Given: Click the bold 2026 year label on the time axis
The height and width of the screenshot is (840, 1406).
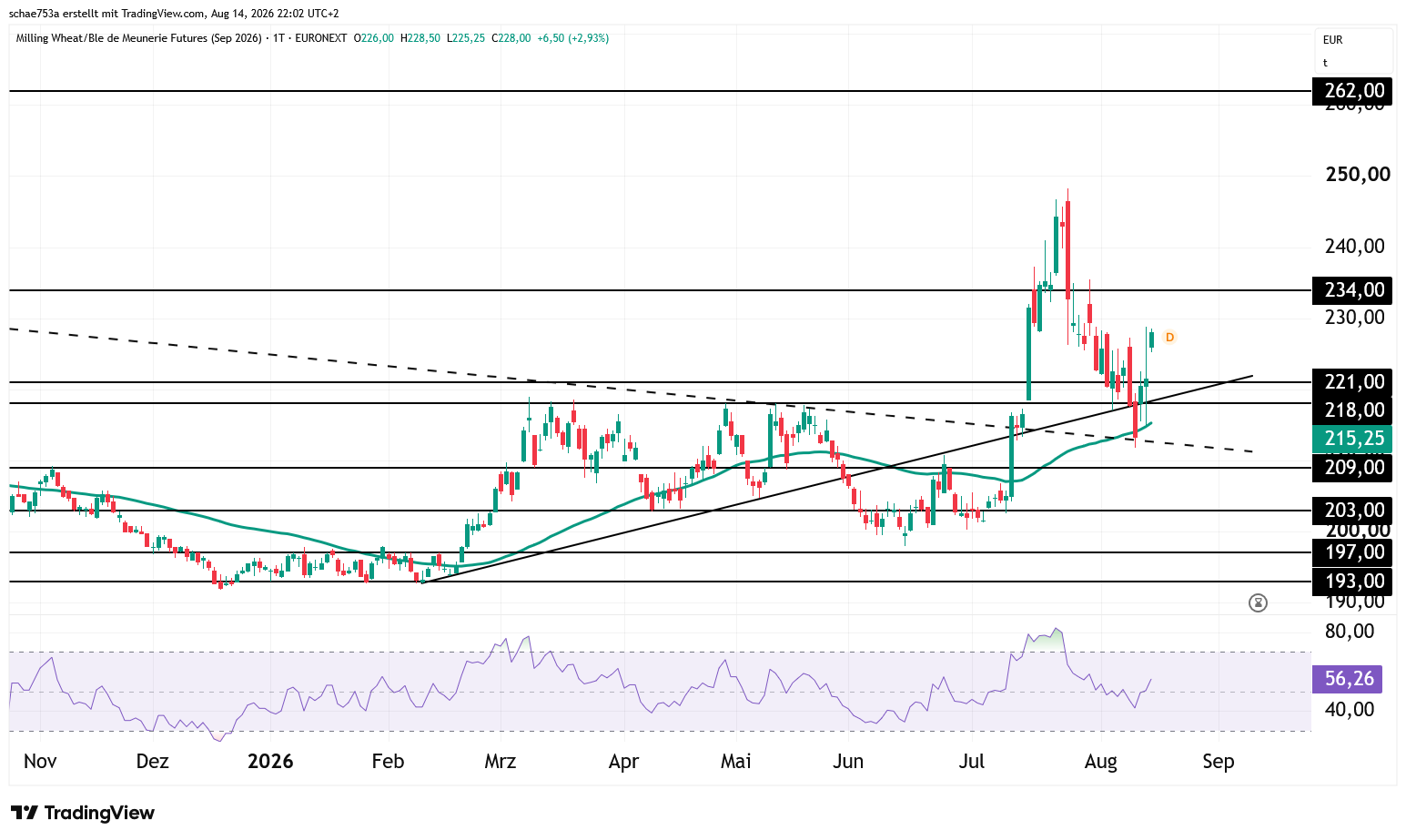Looking at the screenshot, I should click(x=271, y=762).
